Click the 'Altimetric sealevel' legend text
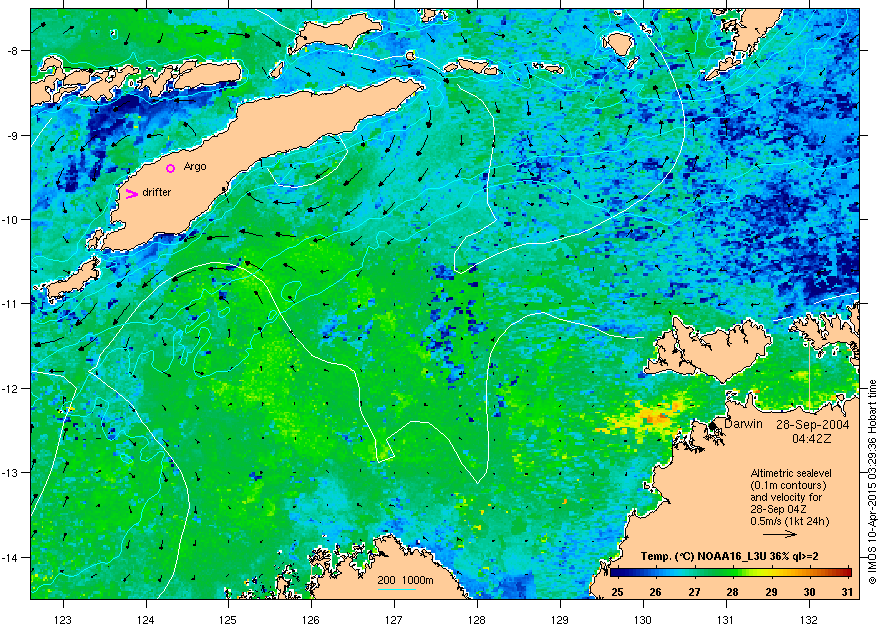 click(x=790, y=473)
